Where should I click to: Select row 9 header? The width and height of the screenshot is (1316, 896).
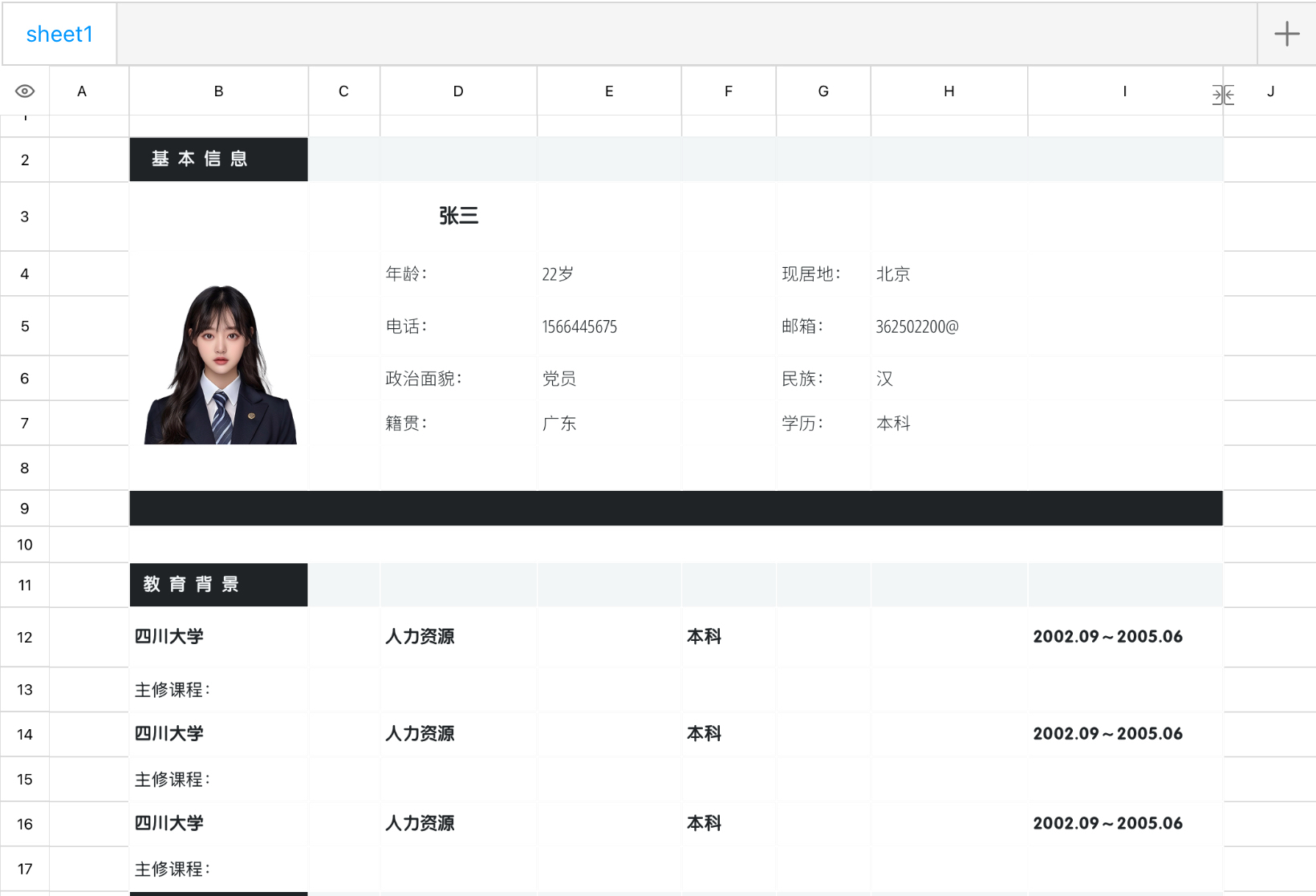click(25, 509)
